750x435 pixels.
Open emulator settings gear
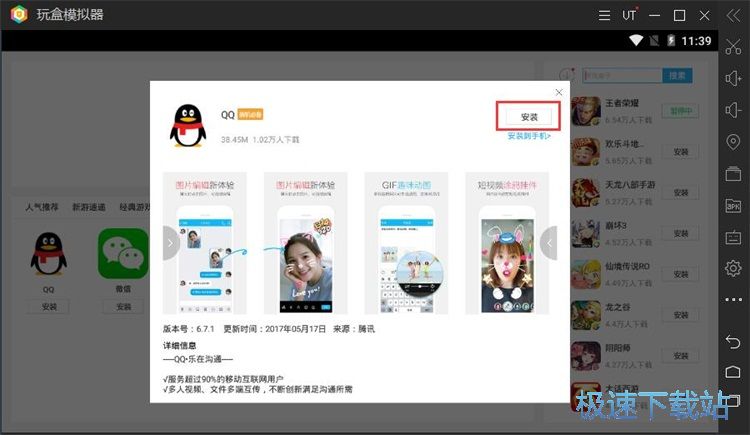tap(733, 268)
